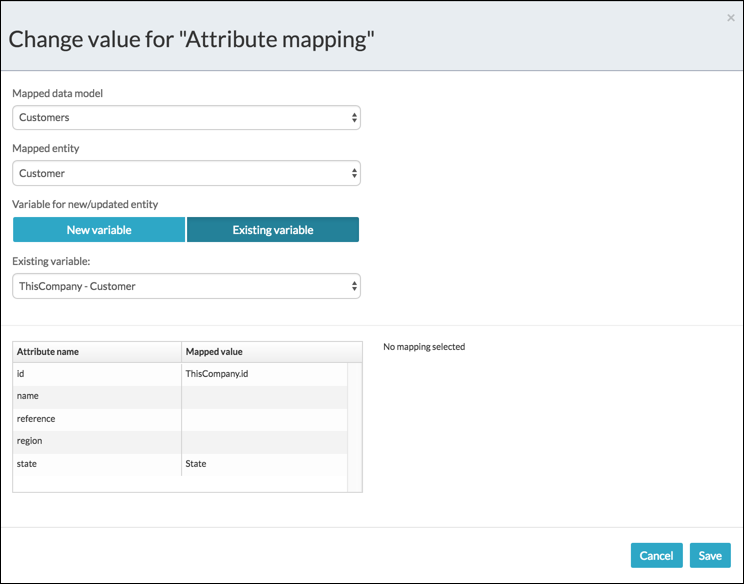
Task: Click the attribute table vertical scrollbar
Action: click(x=354, y=425)
